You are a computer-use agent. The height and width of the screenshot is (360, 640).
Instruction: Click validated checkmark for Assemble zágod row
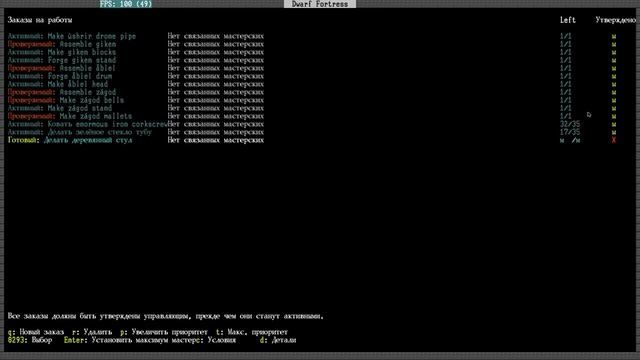coord(613,92)
